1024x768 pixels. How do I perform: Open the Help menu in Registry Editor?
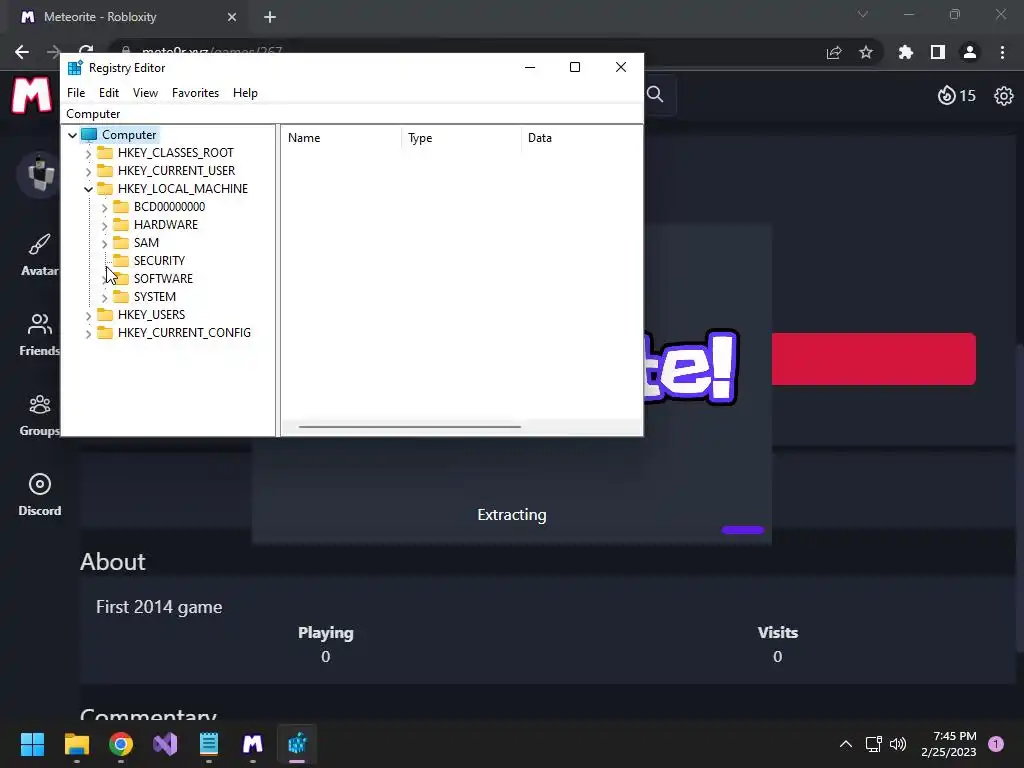tap(245, 93)
